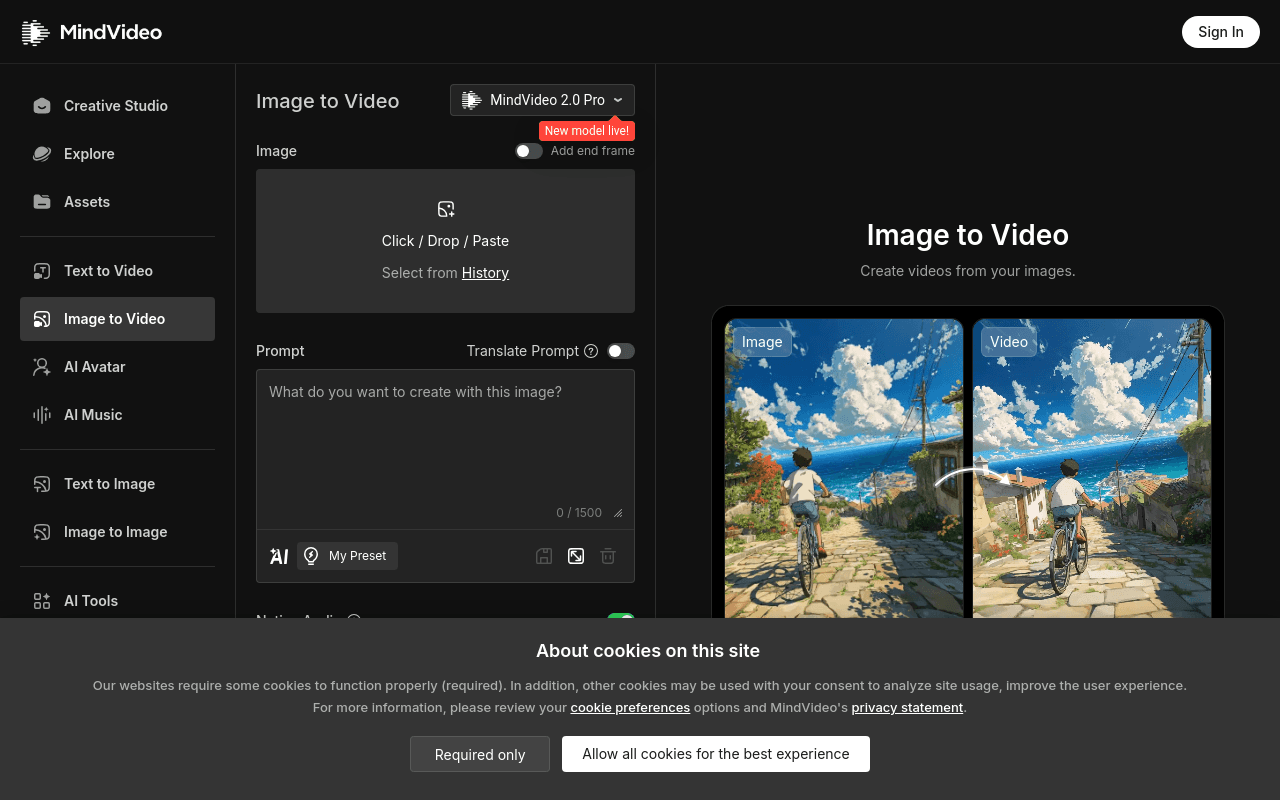
Task: Click the AI prompt enhance icon
Action: pos(279,556)
